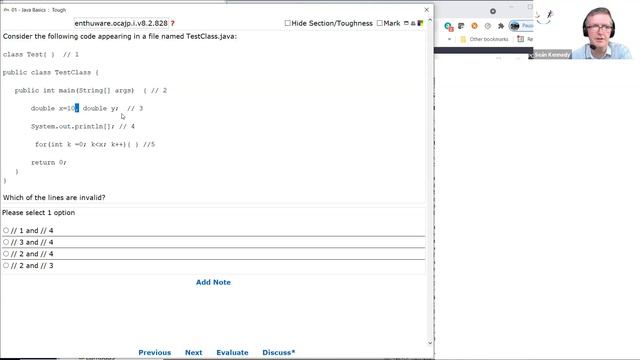This screenshot has width=640, height=360.
Task: Click the orange round extension icon in Chrome
Action: coord(474,26)
